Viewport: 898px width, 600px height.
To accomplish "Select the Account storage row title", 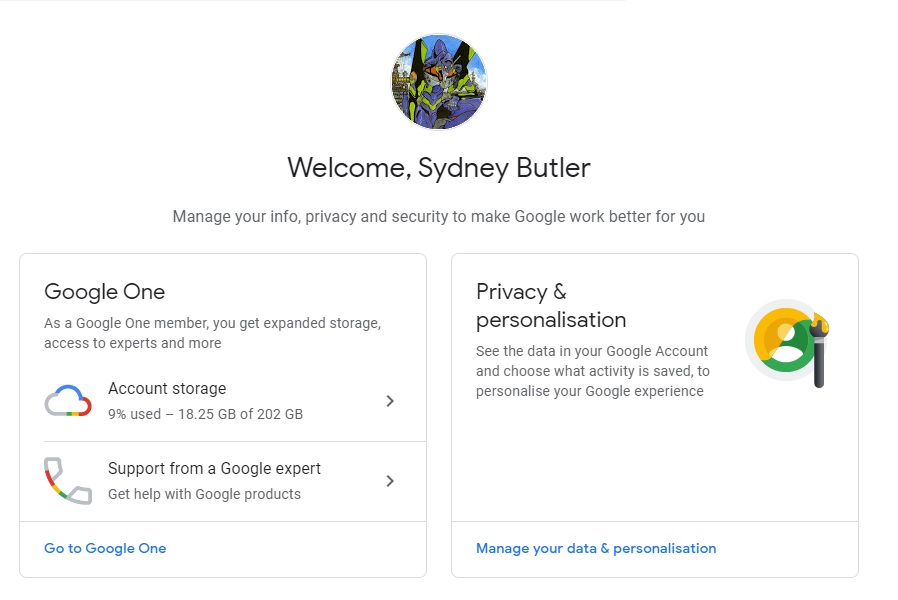I will tap(167, 389).
